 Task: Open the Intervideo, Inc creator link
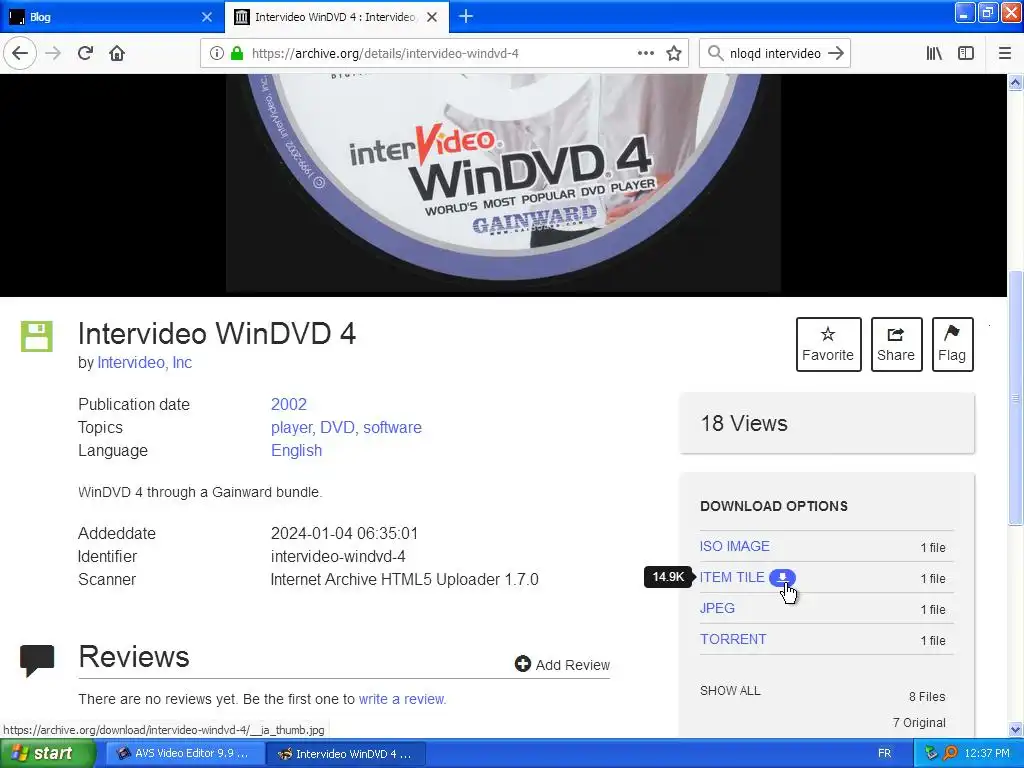144,362
